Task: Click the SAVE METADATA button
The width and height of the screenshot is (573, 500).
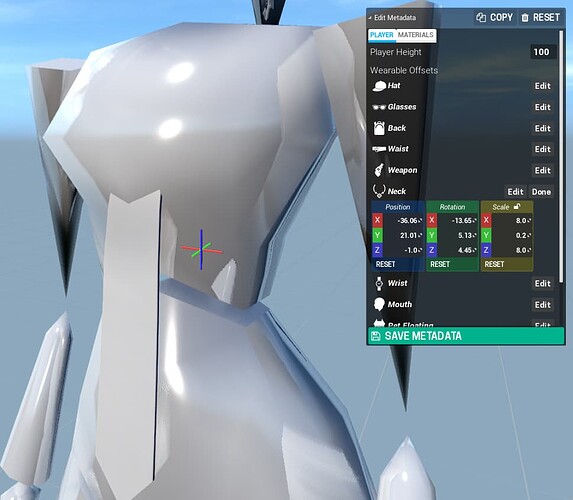Action: (x=466, y=336)
